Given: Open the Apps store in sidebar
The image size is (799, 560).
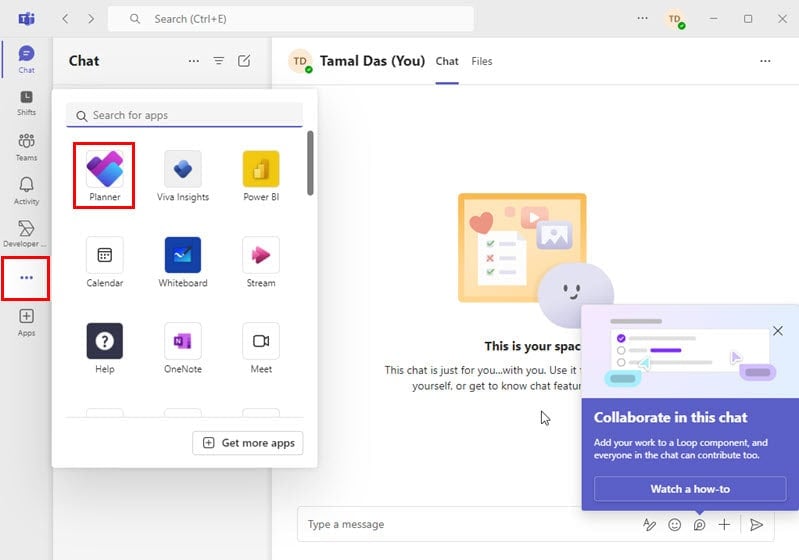Looking at the screenshot, I should tap(26, 323).
